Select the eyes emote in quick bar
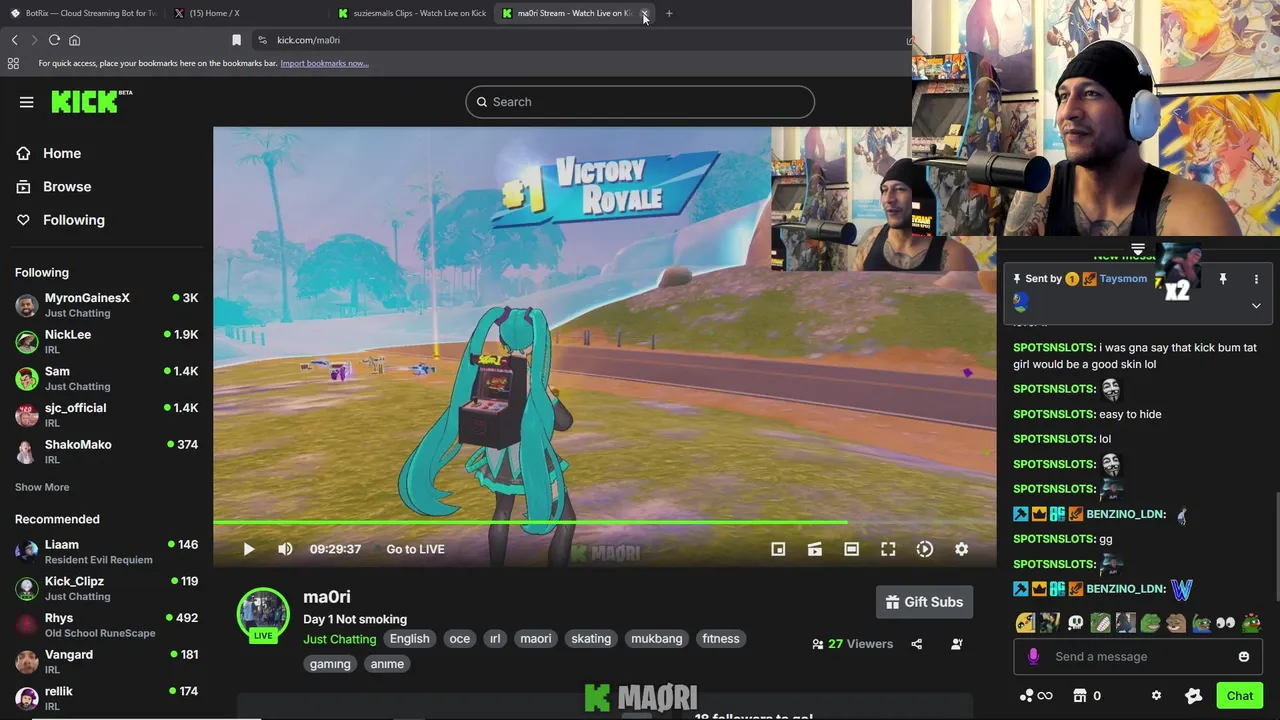The width and height of the screenshot is (1280, 720). (1225, 623)
